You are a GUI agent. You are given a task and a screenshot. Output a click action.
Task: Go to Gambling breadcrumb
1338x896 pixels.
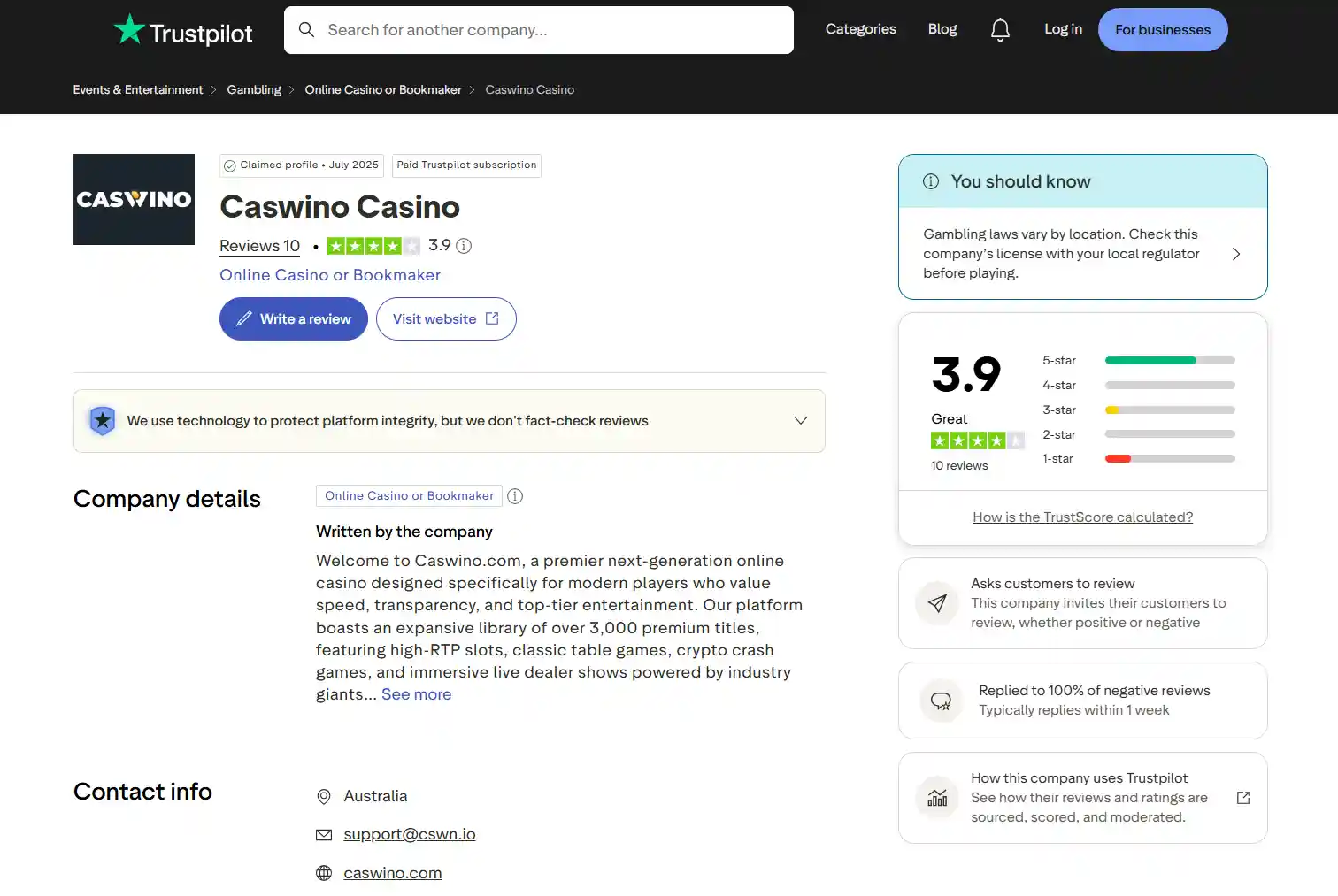[254, 90]
